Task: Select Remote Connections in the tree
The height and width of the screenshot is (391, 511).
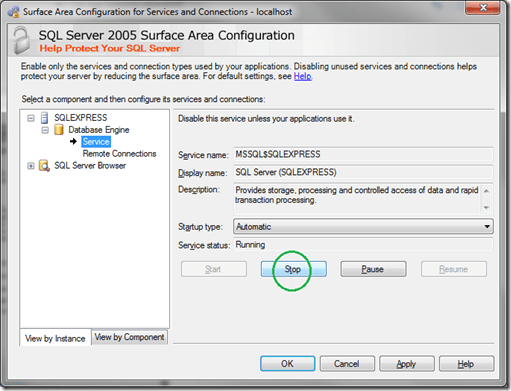Action: pos(119,154)
